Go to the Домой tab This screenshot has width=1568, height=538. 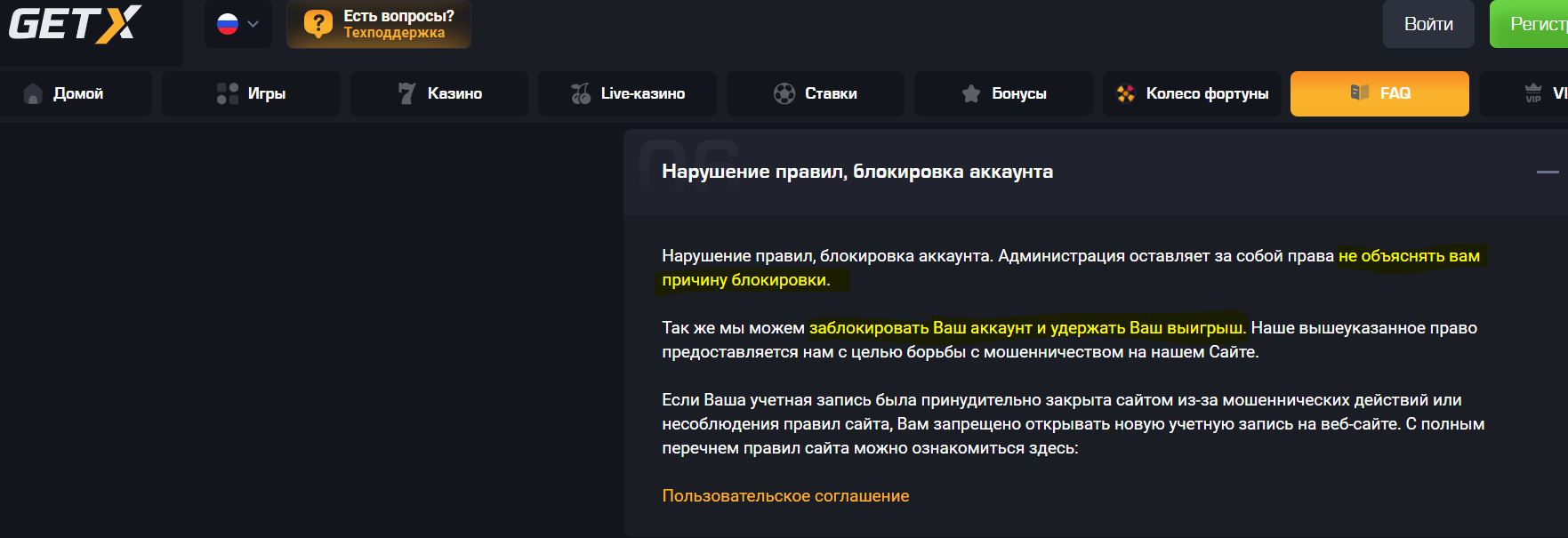tap(76, 93)
